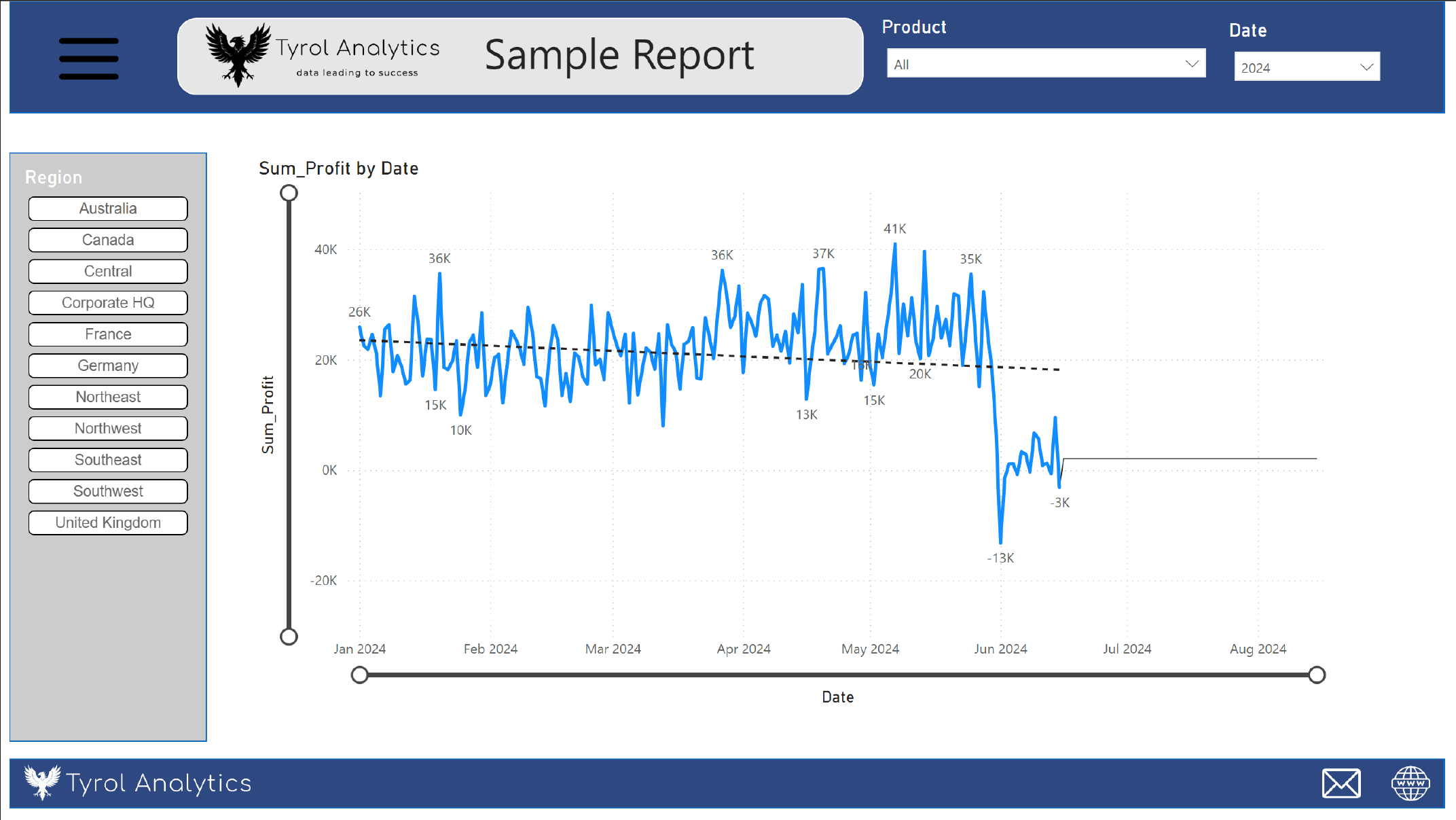Select the Canada region button
The image size is (1456, 820).
108,240
